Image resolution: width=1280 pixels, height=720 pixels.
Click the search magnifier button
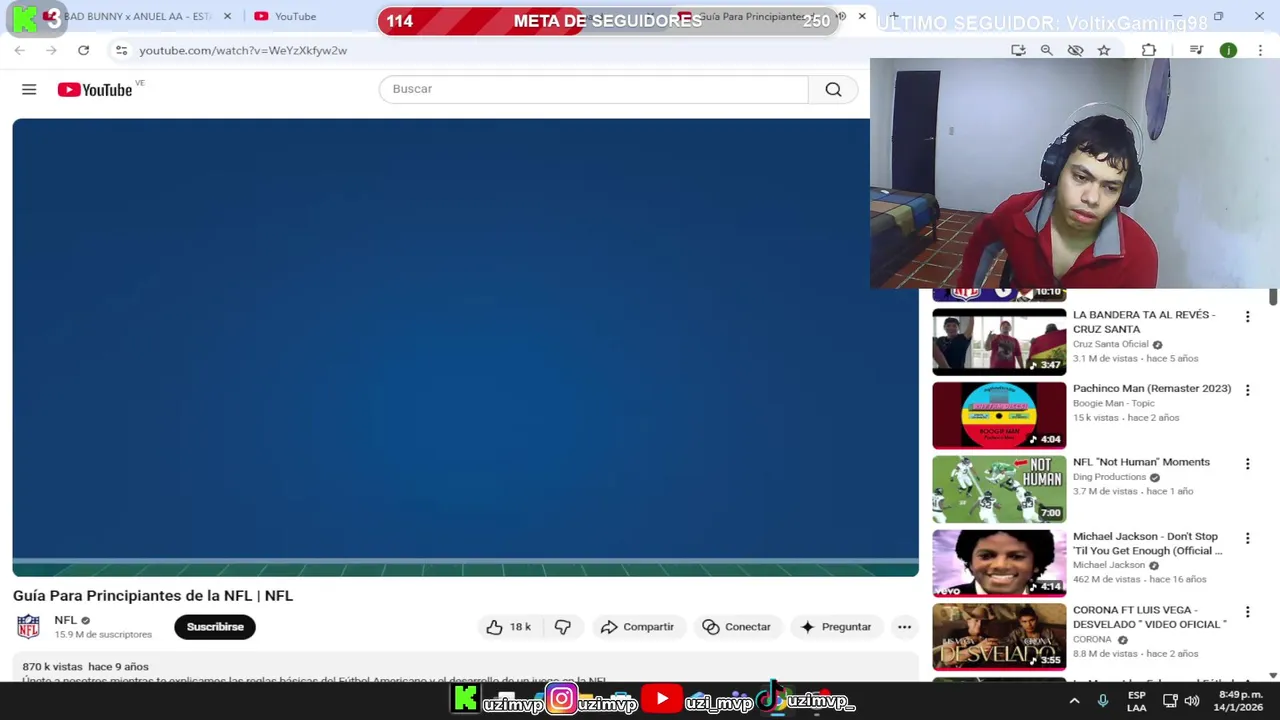(833, 89)
